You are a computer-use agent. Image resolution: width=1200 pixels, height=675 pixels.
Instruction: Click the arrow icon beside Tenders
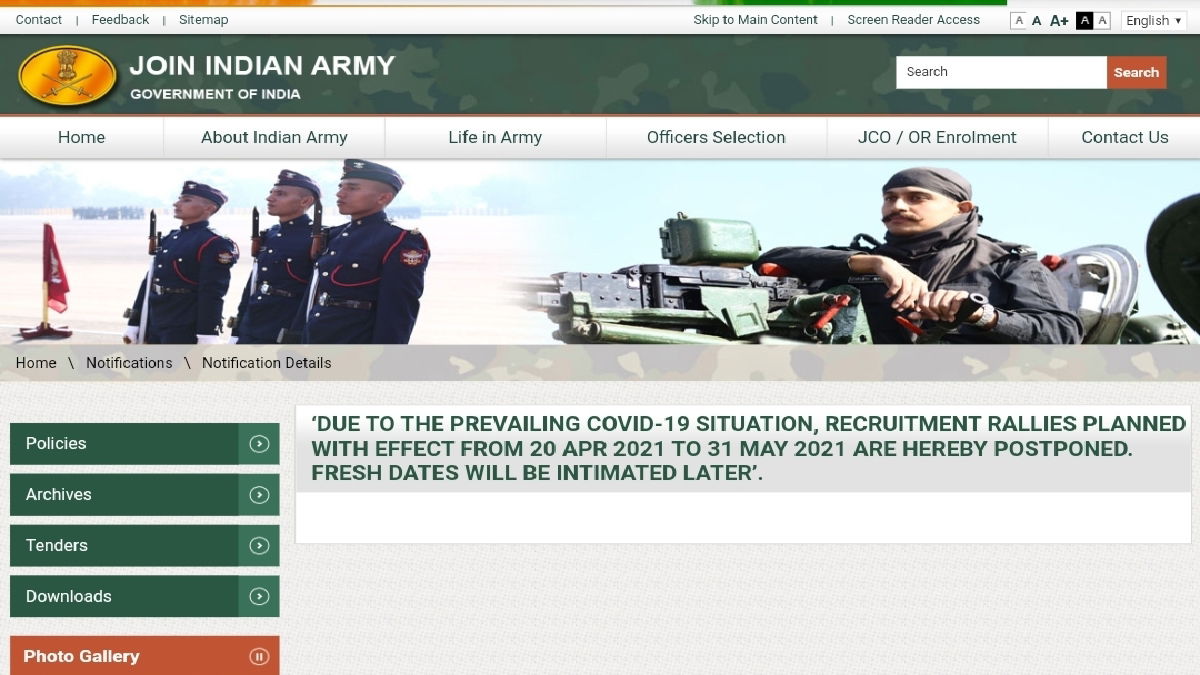tap(259, 546)
